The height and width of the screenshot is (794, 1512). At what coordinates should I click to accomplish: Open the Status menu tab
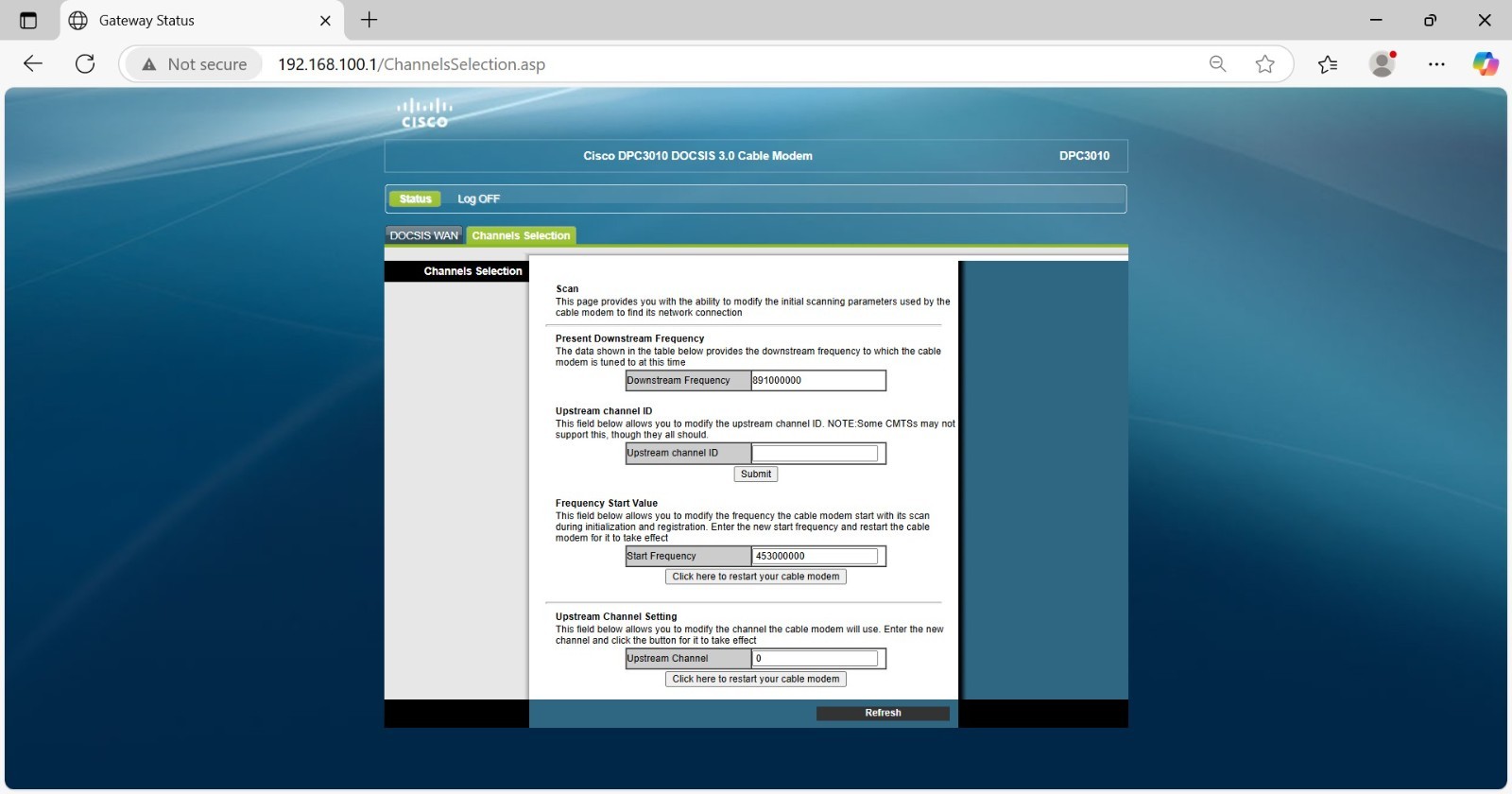[415, 198]
